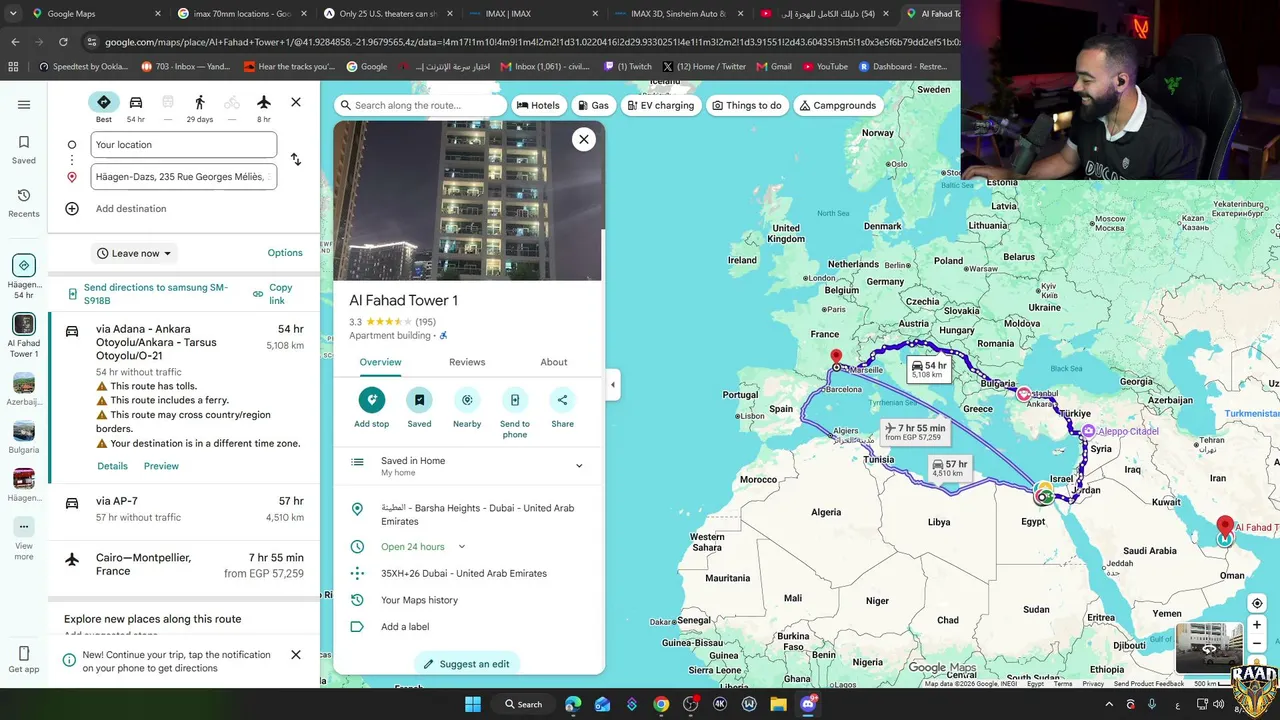Open the Google Maps hamburger menu
The height and width of the screenshot is (720, 1280).
click(24, 104)
